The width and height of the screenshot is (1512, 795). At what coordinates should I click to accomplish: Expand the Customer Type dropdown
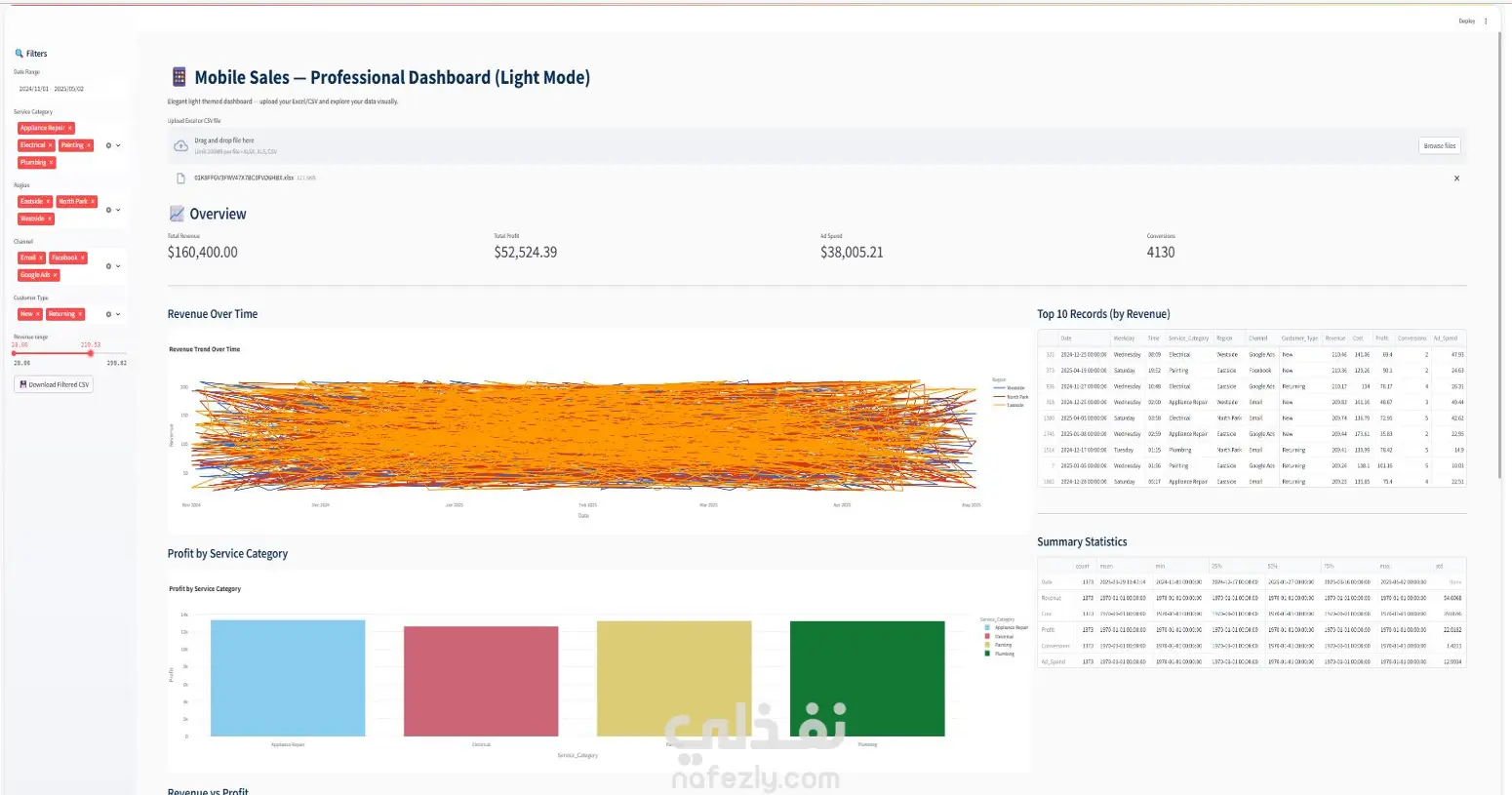[x=119, y=314]
